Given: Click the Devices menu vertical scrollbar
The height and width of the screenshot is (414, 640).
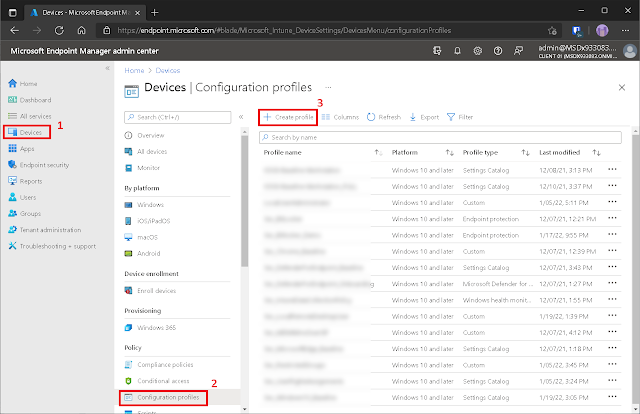Looking at the screenshot, I should [244, 200].
